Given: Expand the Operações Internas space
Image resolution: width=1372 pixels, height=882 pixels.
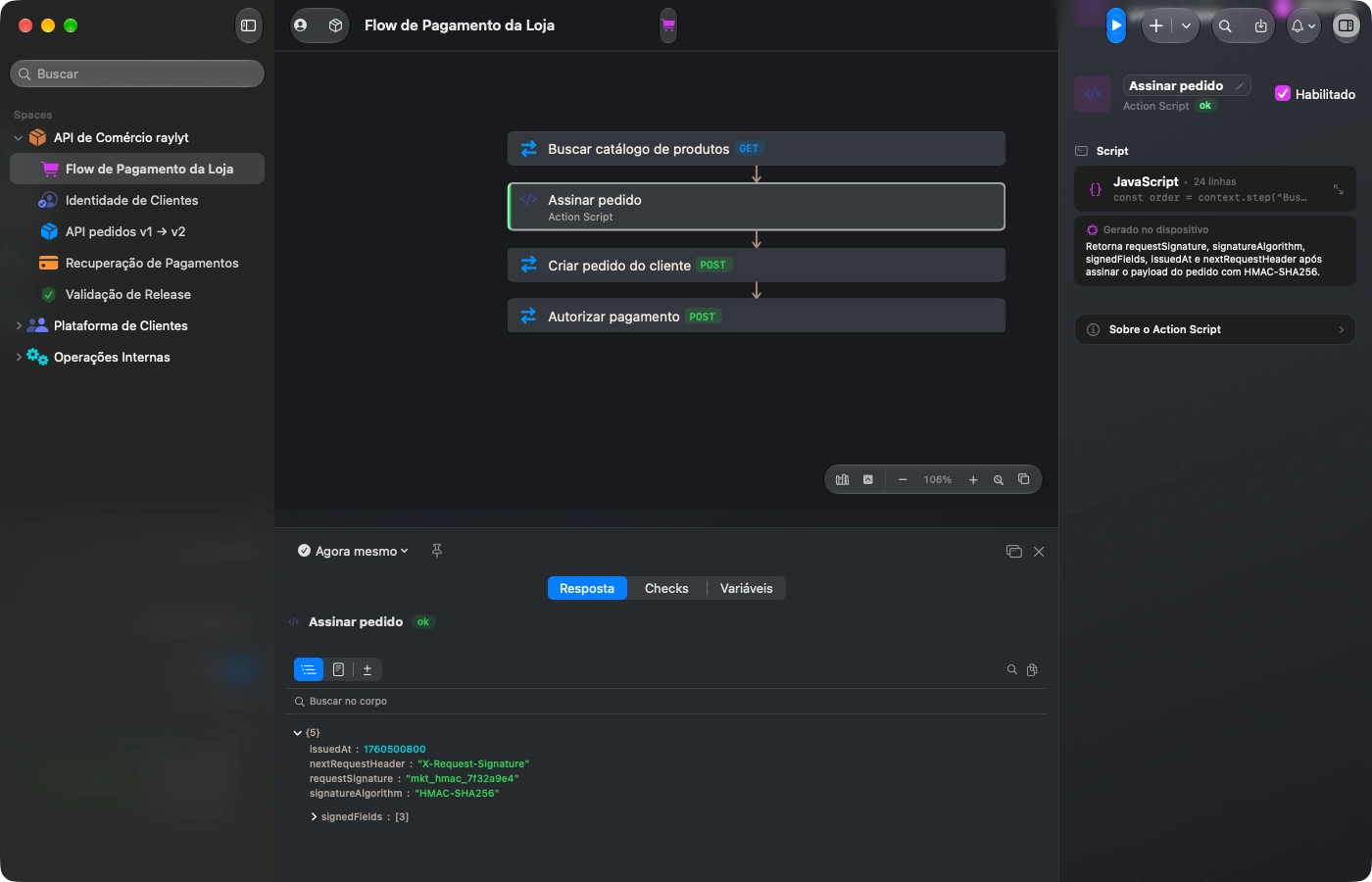Looking at the screenshot, I should coord(19,358).
